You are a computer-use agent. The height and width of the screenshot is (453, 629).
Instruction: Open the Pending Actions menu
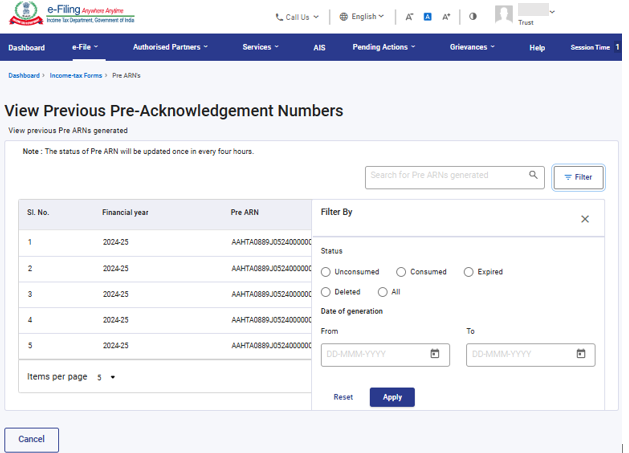385,47
